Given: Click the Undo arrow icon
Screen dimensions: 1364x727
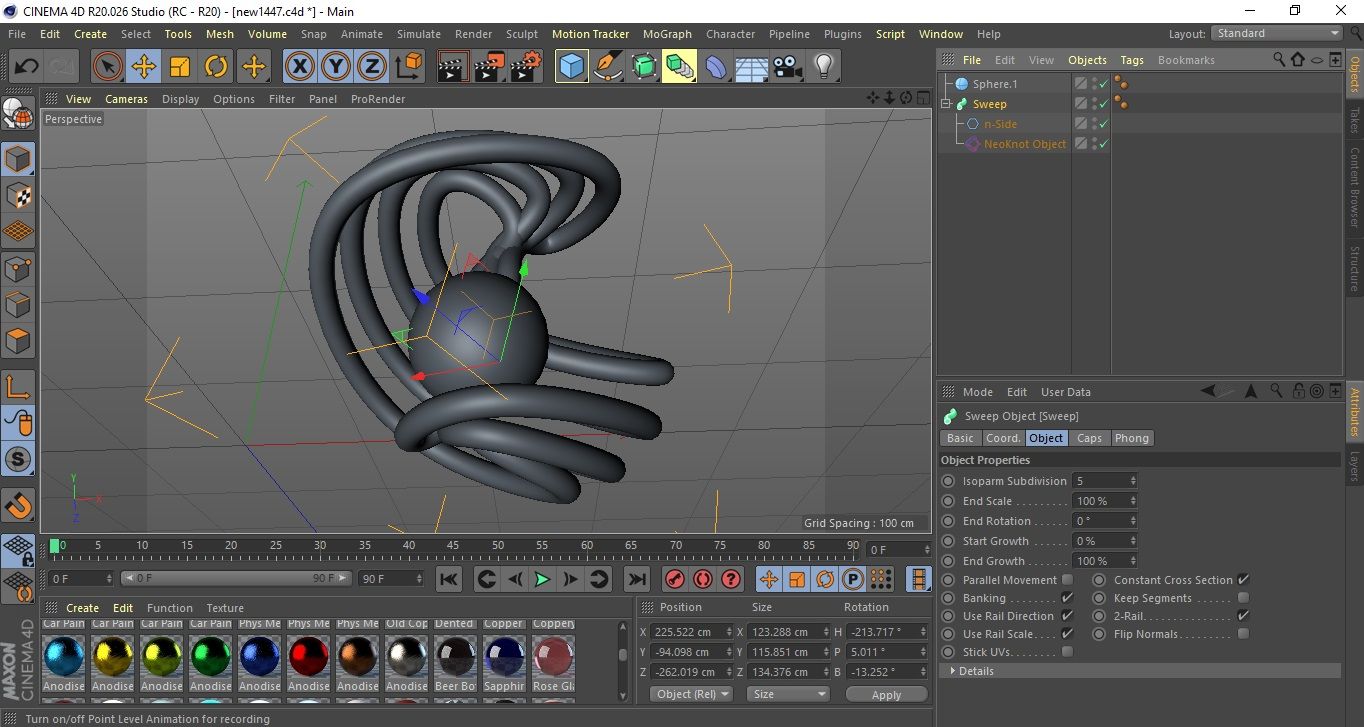Looking at the screenshot, I should coord(27,67).
